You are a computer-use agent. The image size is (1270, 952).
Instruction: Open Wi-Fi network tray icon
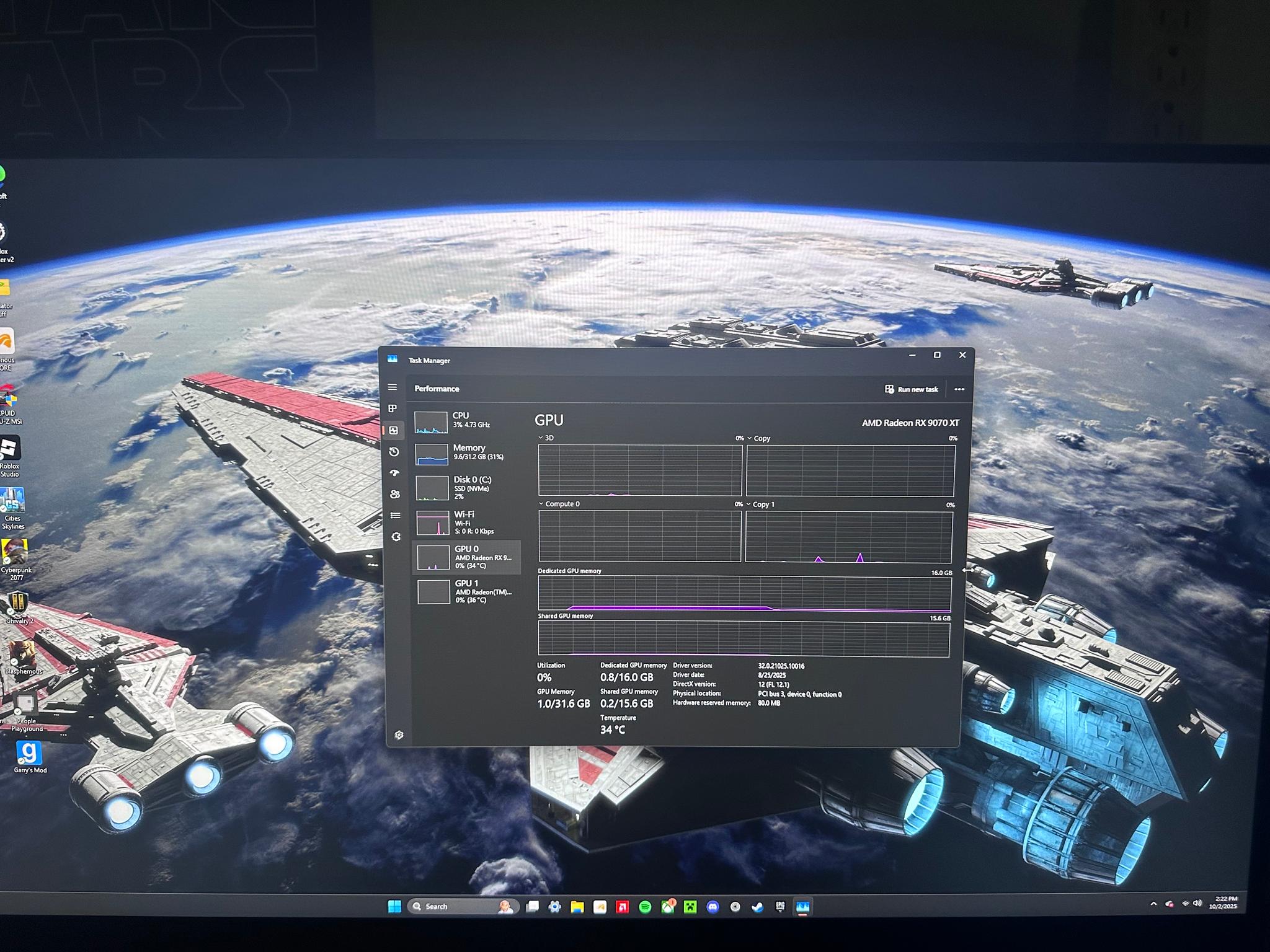click(x=1185, y=904)
